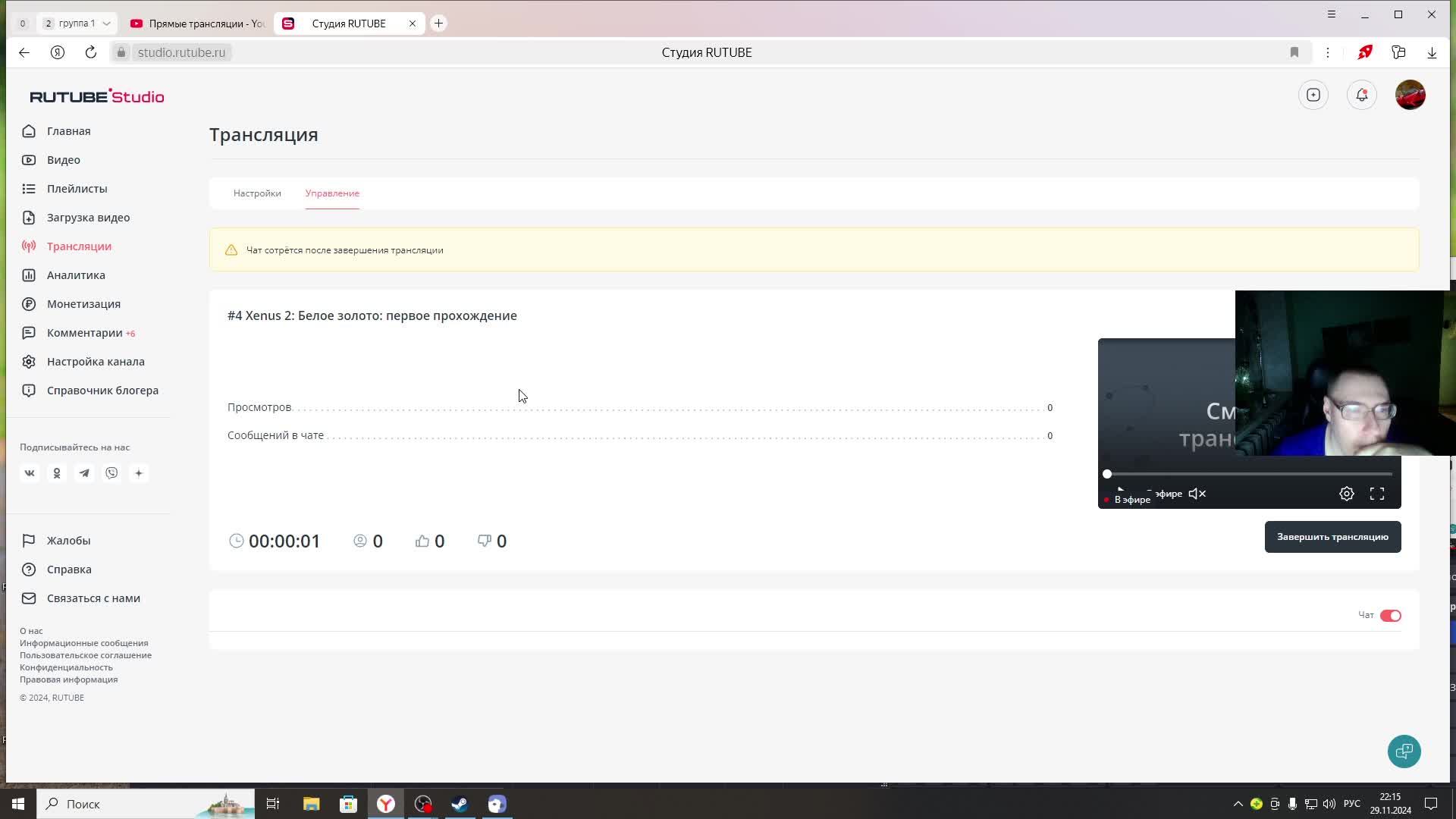The height and width of the screenshot is (819, 1456).
Task: Open Пользовательское соглашение footer link
Action: click(86, 655)
